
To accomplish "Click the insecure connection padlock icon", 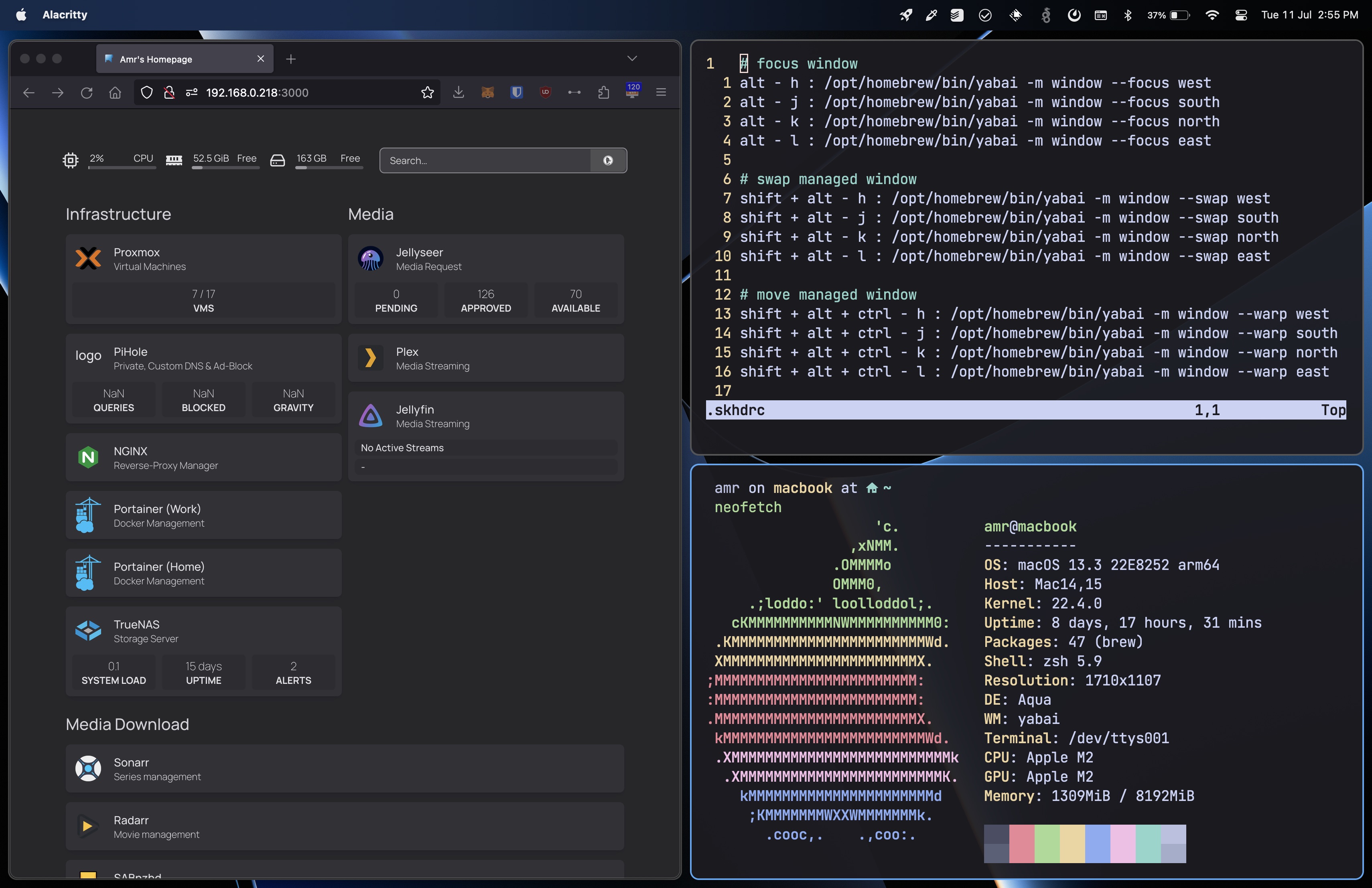I will 169,92.
